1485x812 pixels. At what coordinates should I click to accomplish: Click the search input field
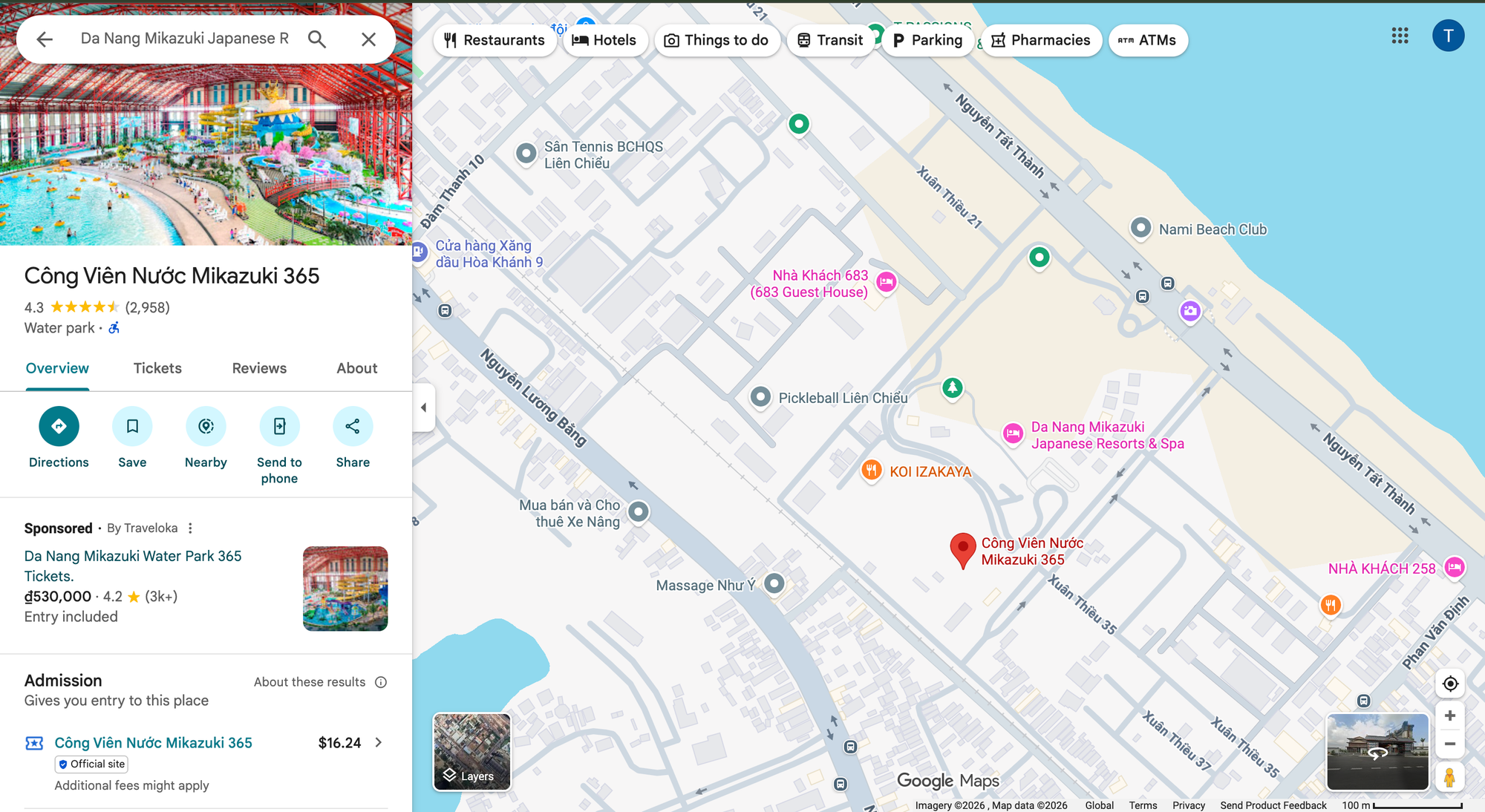click(x=186, y=39)
